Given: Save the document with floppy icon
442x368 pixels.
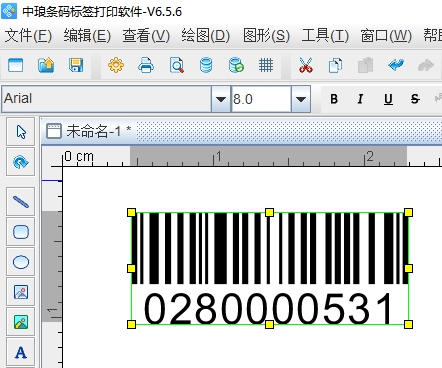Looking at the screenshot, I should [x=76, y=65].
